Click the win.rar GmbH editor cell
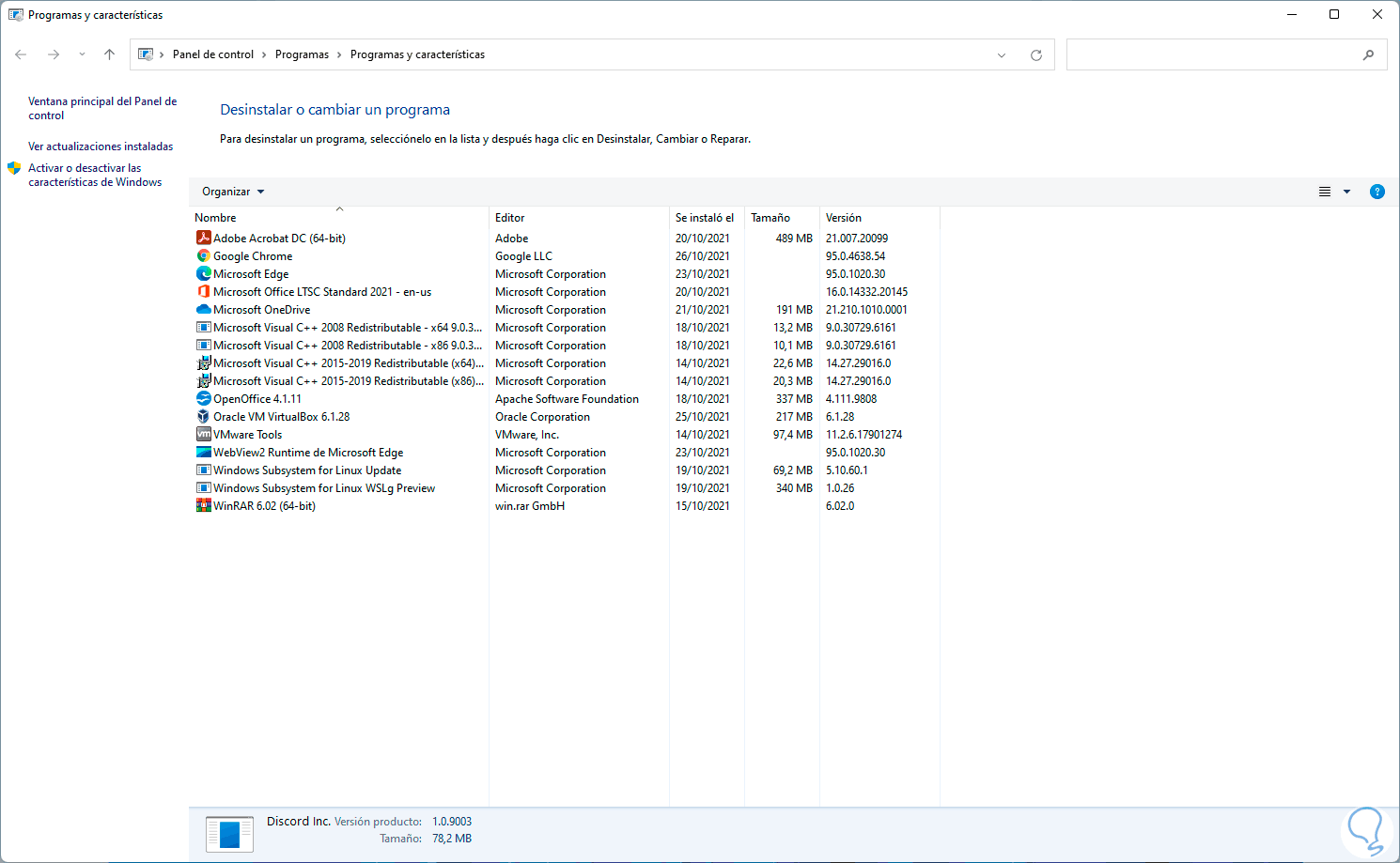Image resolution: width=1400 pixels, height=863 pixels. tap(530, 506)
